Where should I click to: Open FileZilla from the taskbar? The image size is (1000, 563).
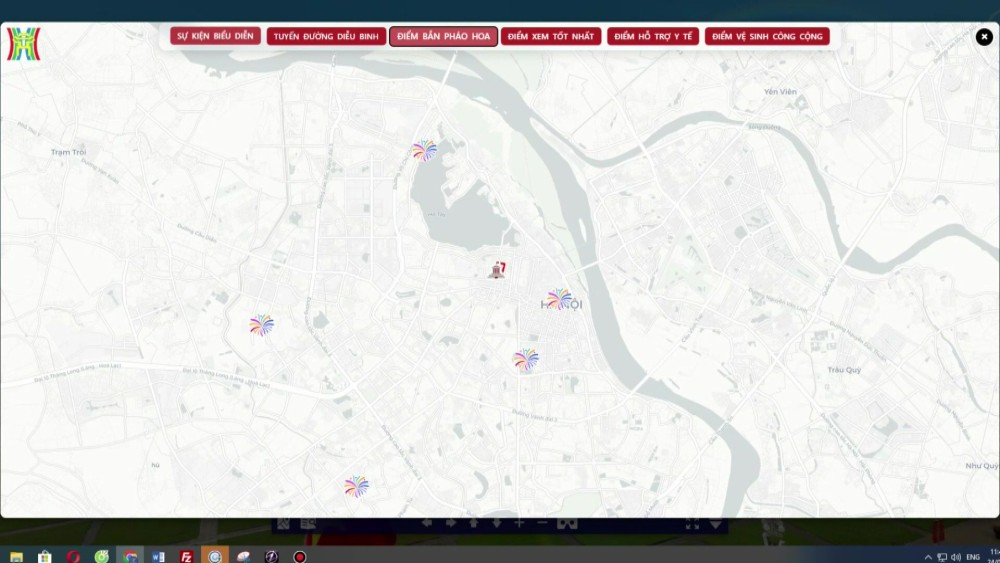pos(186,556)
